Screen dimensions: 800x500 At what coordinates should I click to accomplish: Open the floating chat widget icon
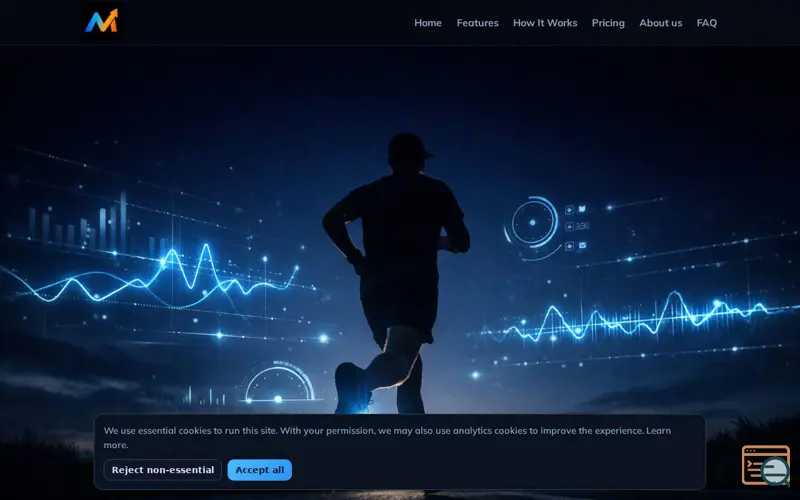click(765, 465)
